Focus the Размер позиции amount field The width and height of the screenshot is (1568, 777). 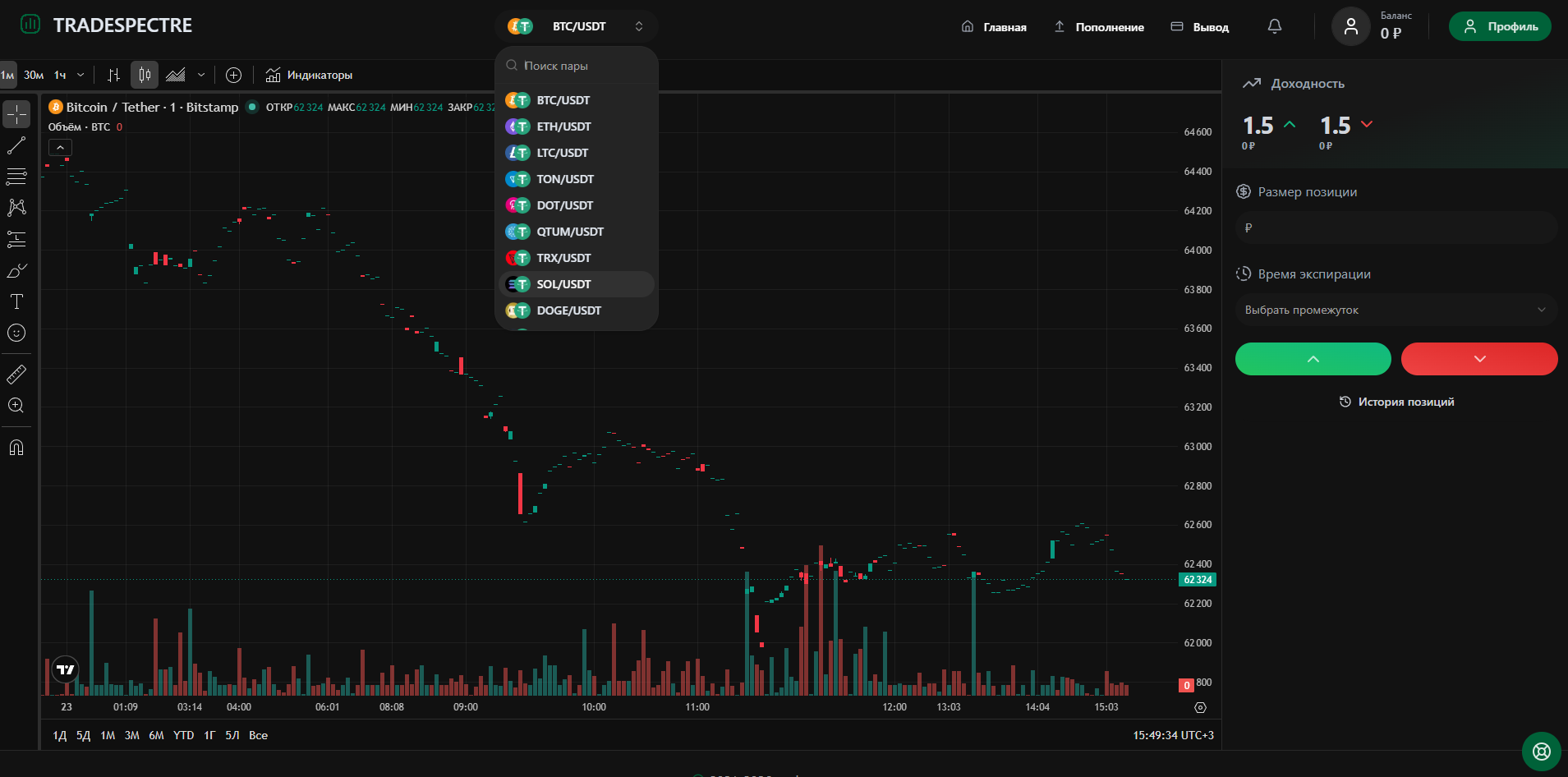coord(1396,228)
